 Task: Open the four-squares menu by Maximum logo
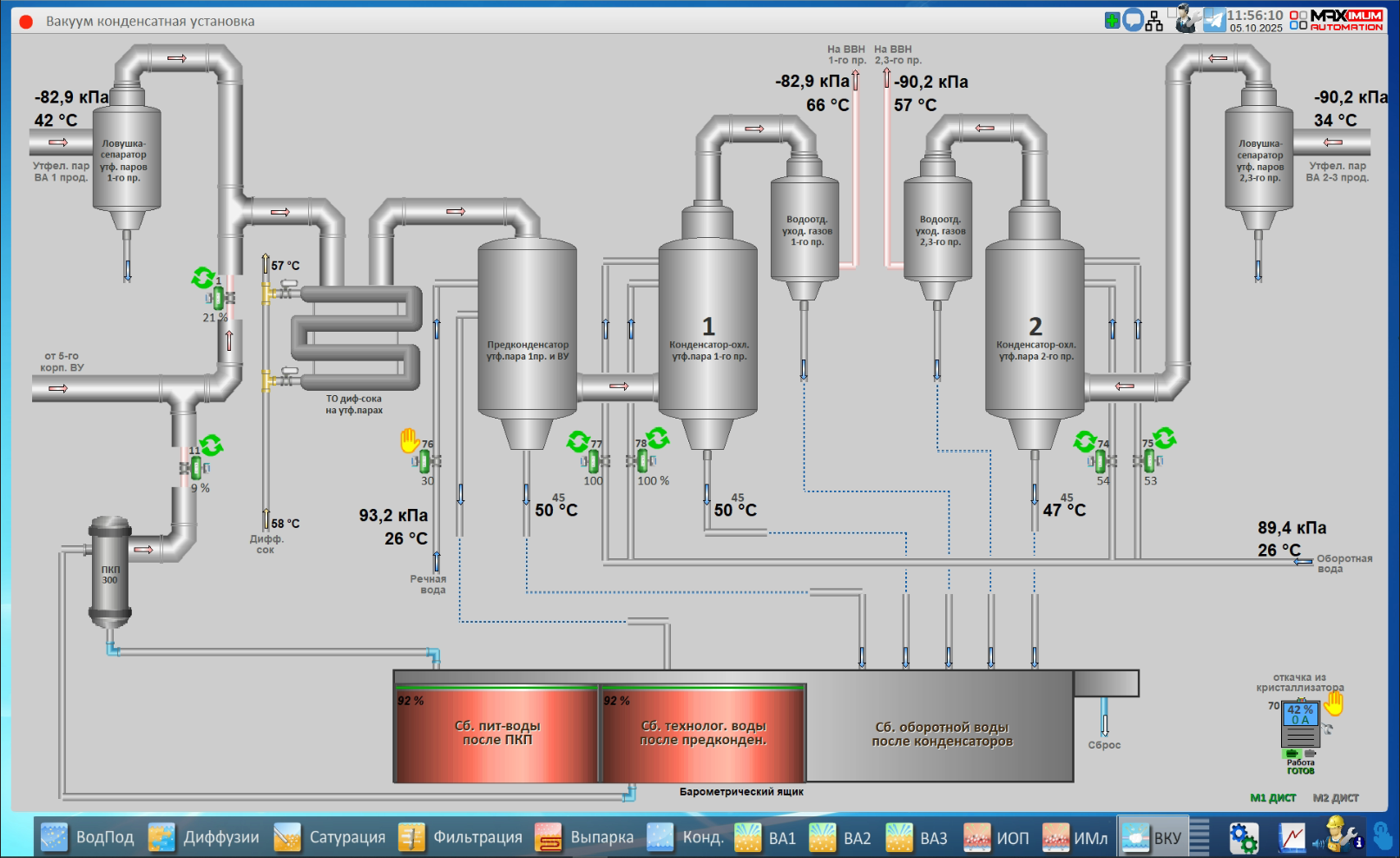pos(1298,20)
